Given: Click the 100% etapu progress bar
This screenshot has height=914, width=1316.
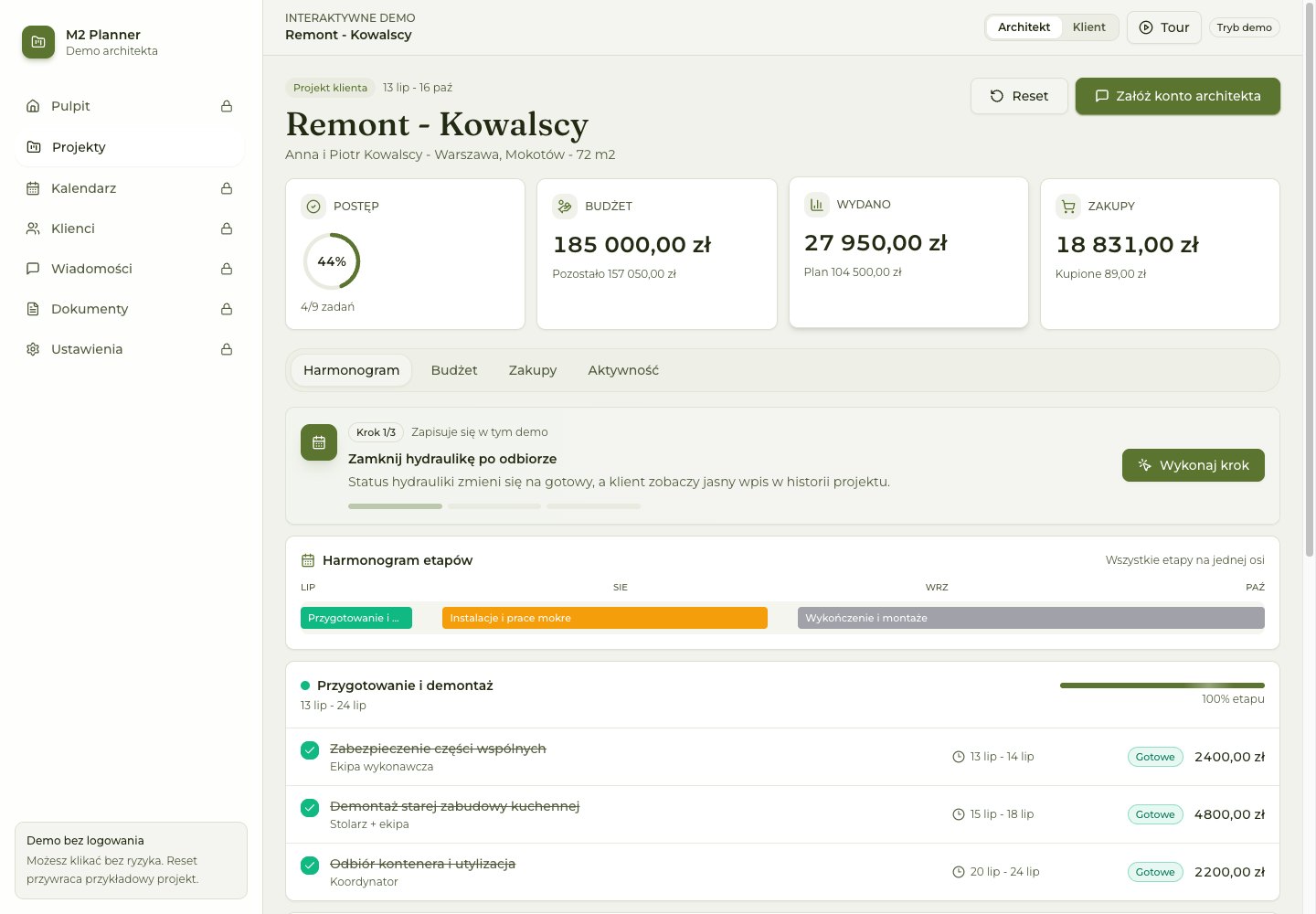Looking at the screenshot, I should (1162, 685).
